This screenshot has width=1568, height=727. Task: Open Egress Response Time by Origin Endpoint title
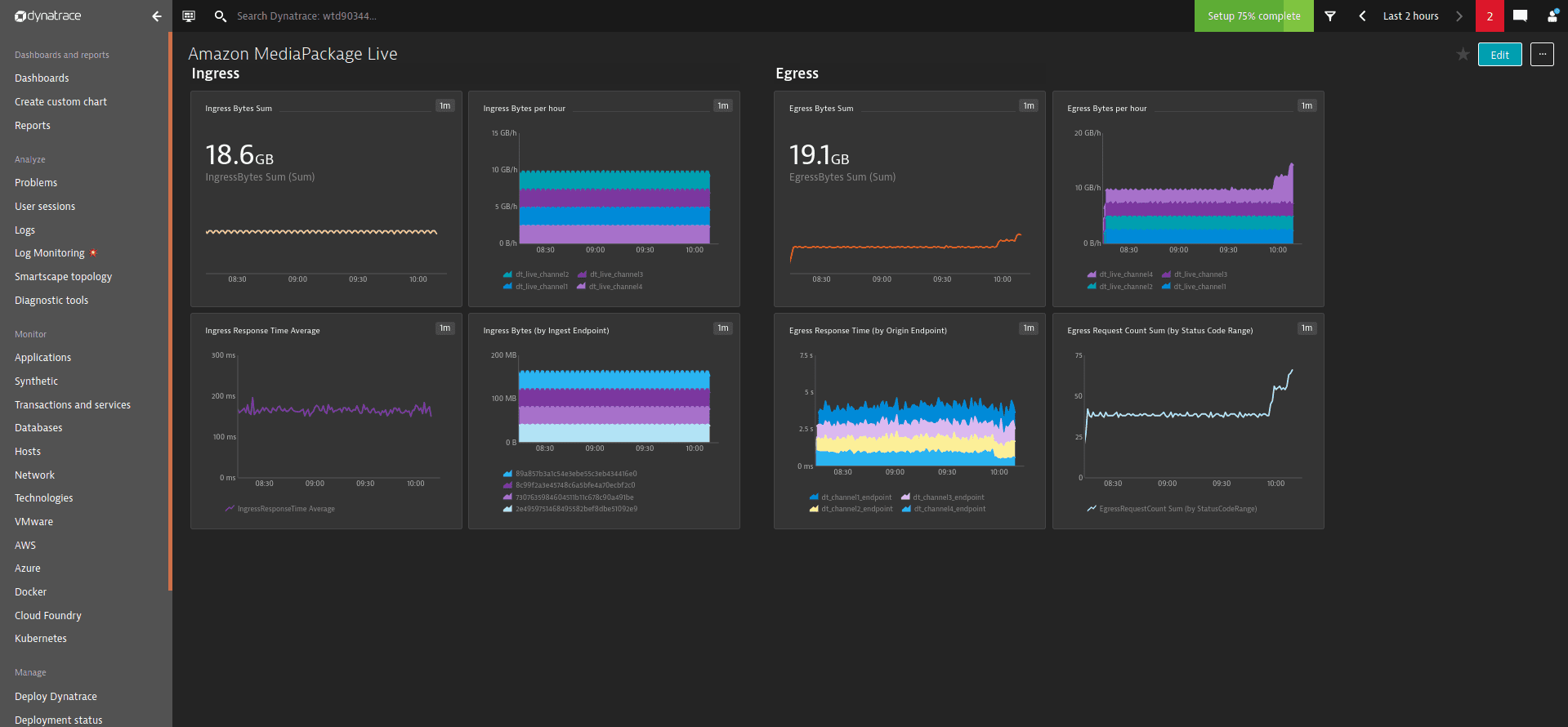868,331
